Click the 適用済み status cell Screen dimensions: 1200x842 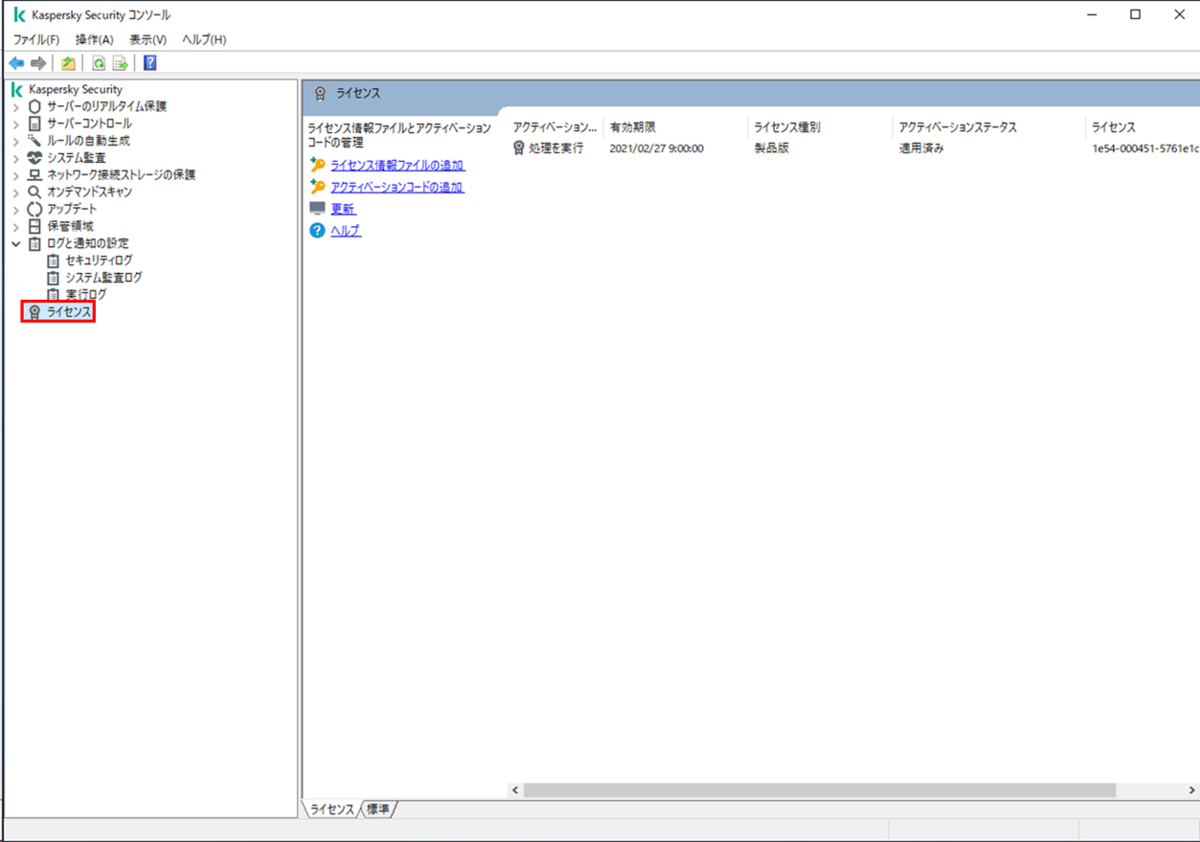[x=921, y=148]
